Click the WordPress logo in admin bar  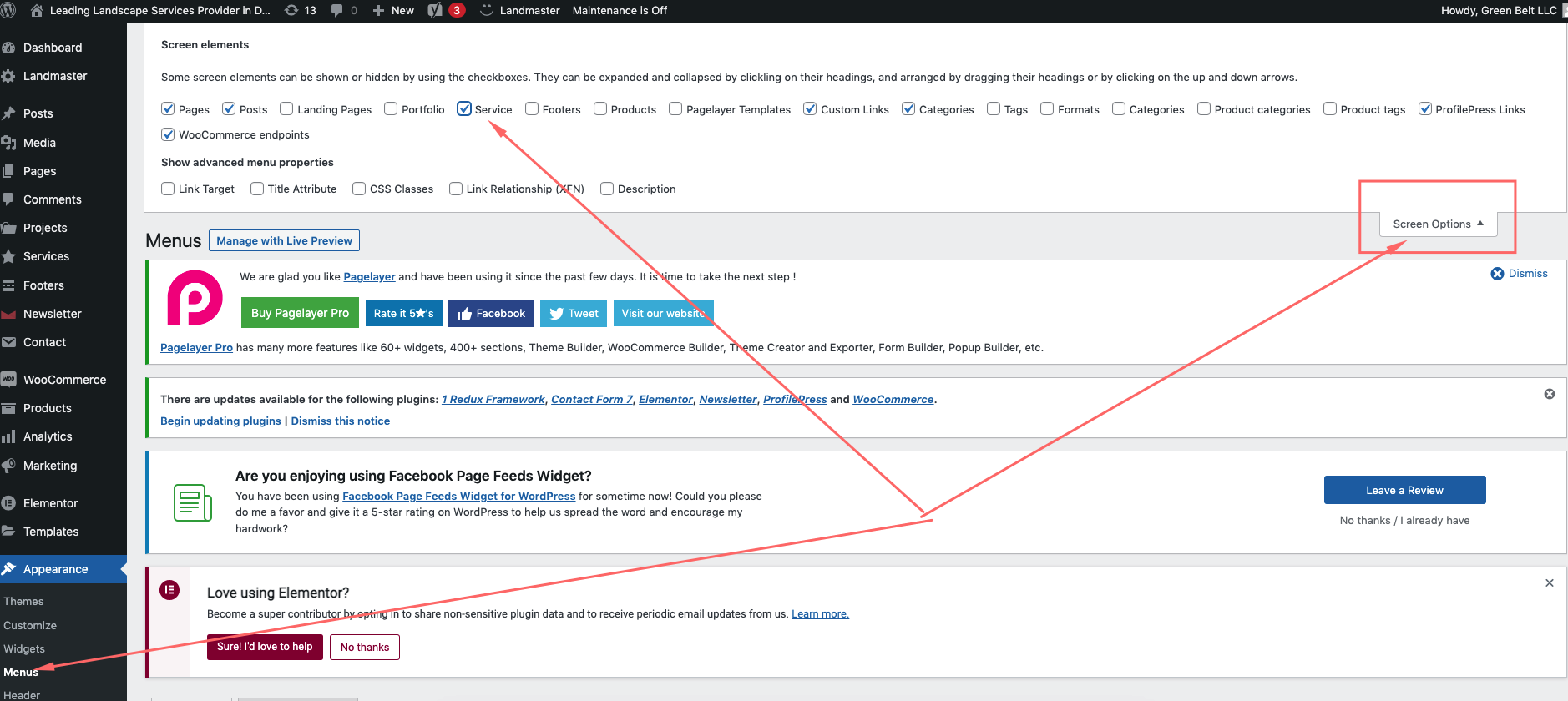point(8,10)
